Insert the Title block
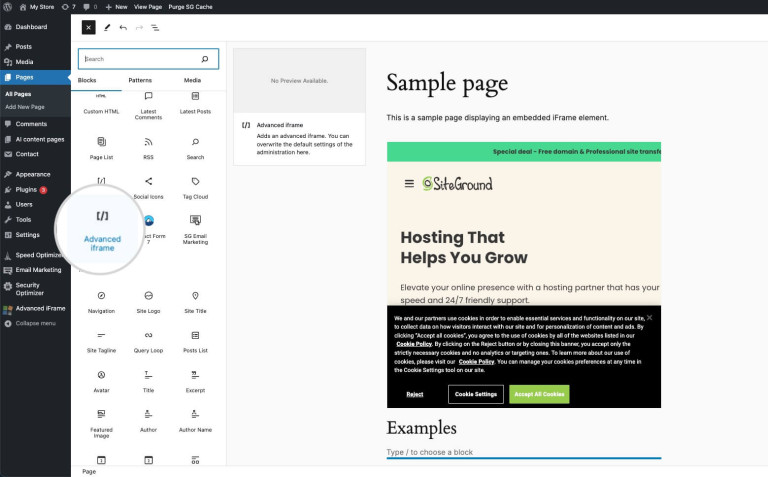 click(x=148, y=382)
